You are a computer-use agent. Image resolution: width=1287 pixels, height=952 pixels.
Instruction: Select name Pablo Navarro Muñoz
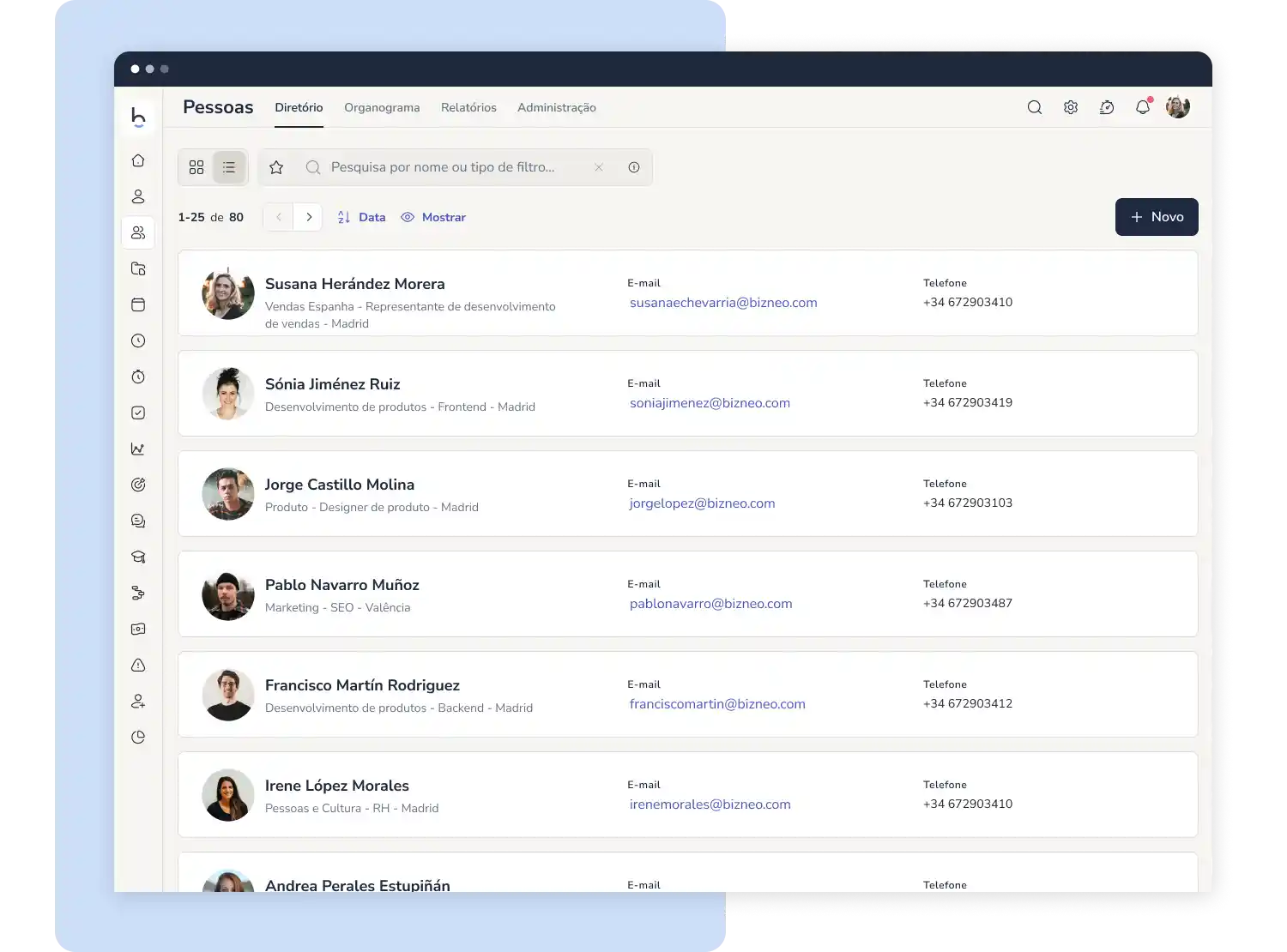click(341, 585)
